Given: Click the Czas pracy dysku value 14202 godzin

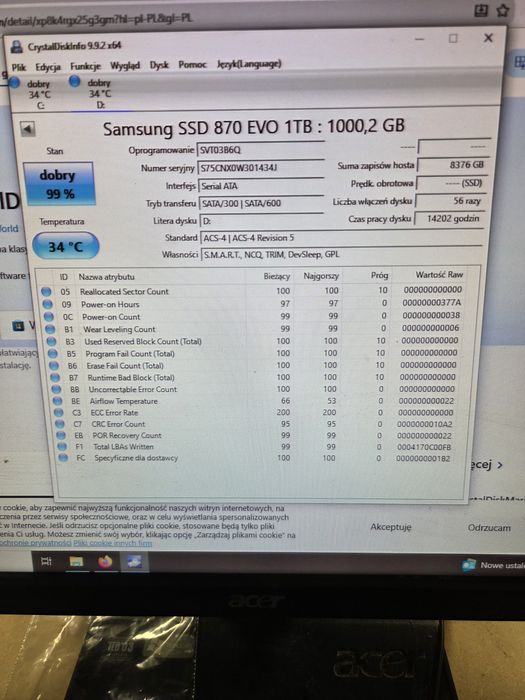Looking at the screenshot, I should (449, 219).
